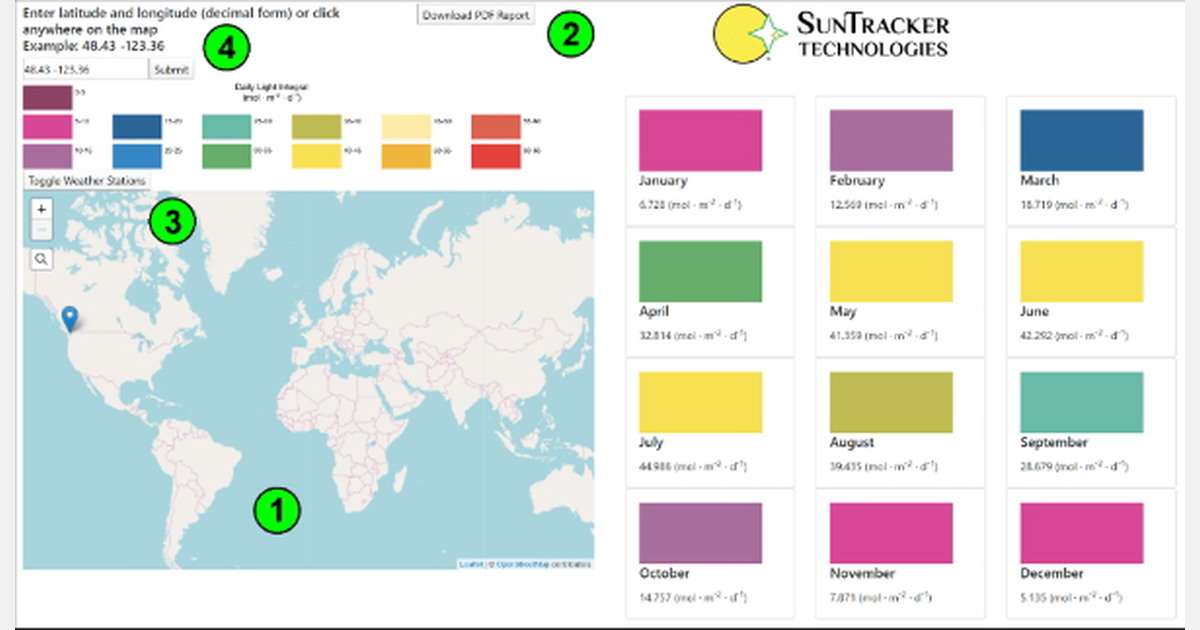Select the October purple color swatch
Viewport: 1200px width, 630px height.
click(x=700, y=533)
